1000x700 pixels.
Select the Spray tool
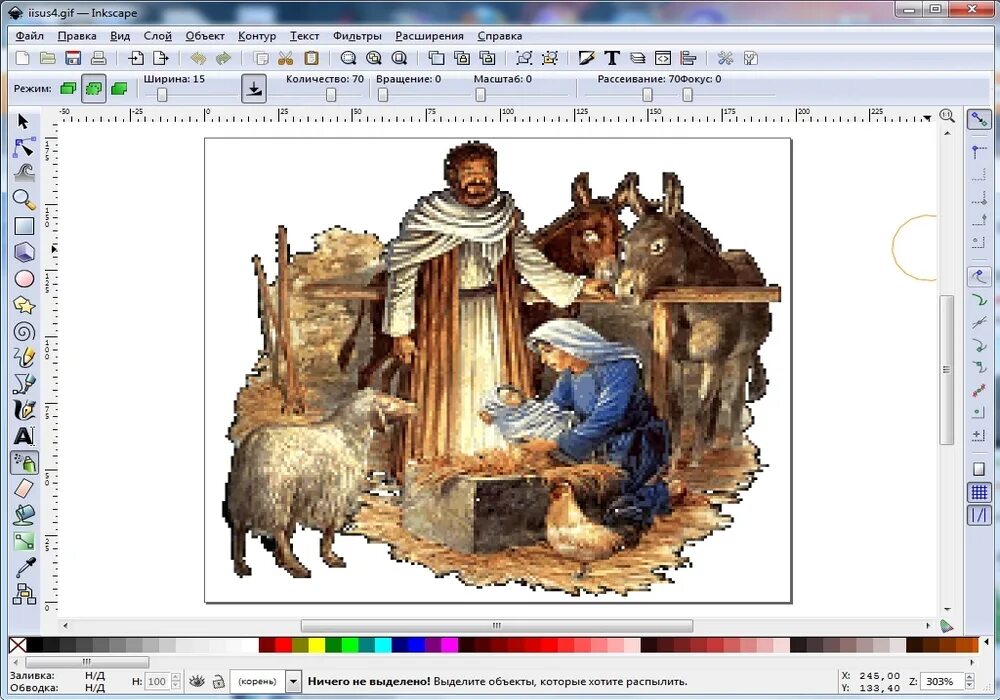(24, 462)
